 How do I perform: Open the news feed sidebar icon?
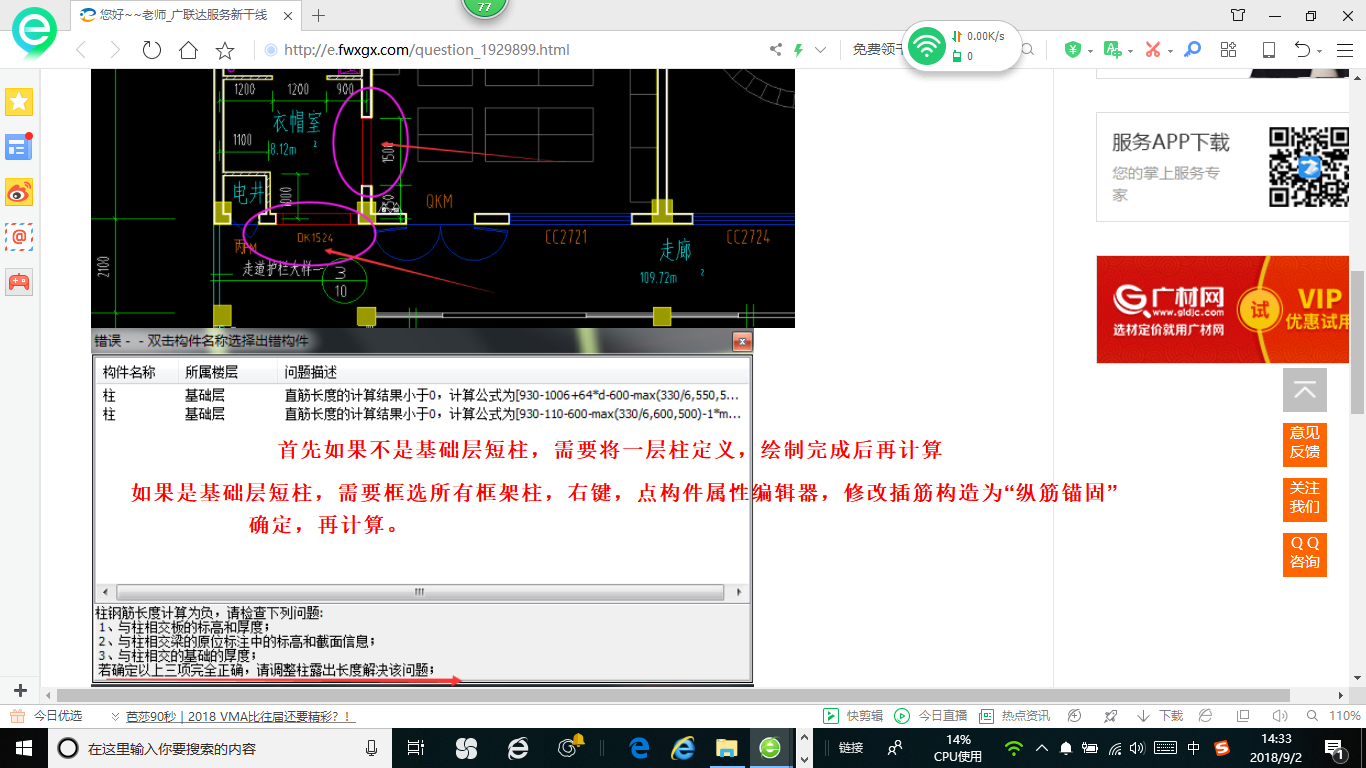[x=19, y=147]
